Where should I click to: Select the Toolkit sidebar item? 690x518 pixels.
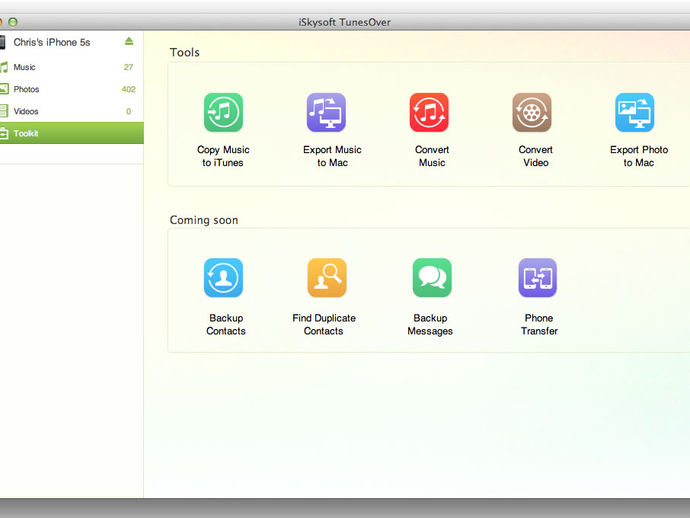pyautogui.click(x=72, y=133)
